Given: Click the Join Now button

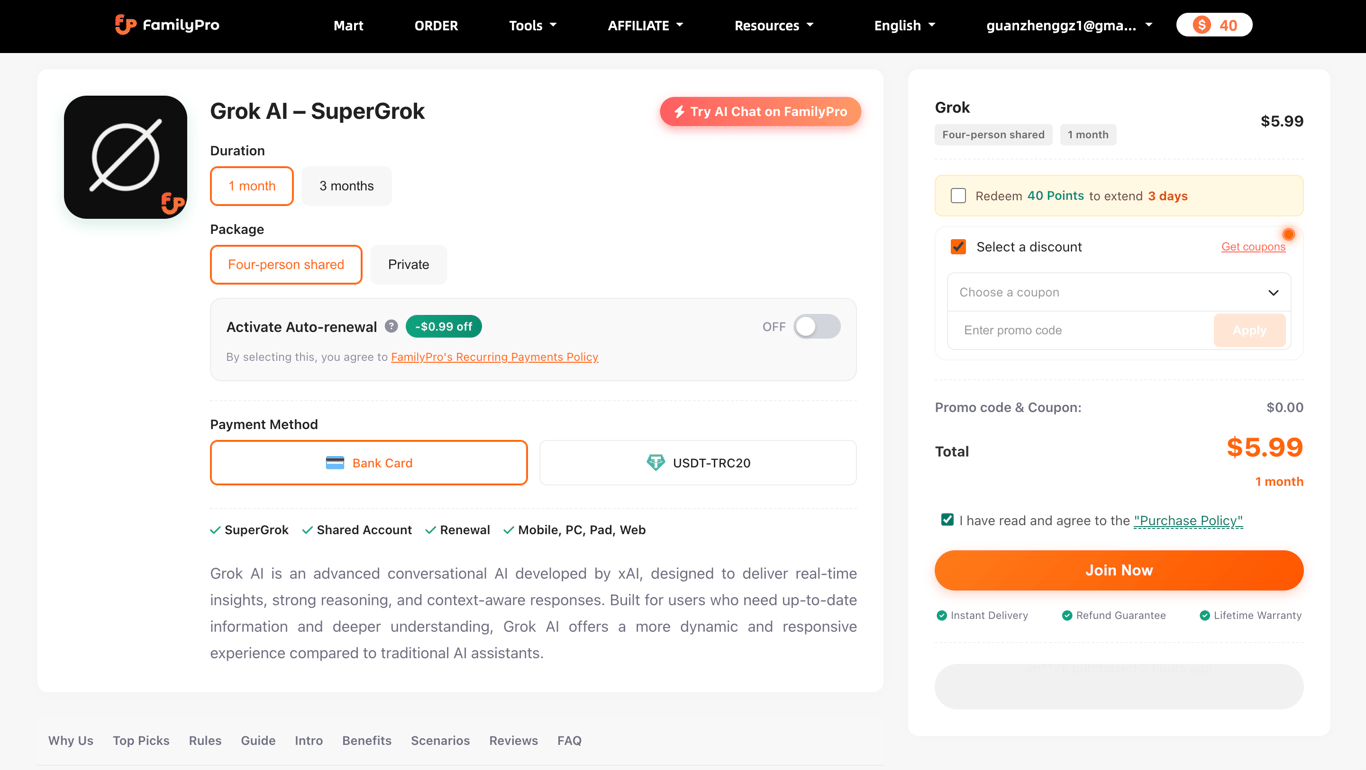Looking at the screenshot, I should click(x=1119, y=570).
